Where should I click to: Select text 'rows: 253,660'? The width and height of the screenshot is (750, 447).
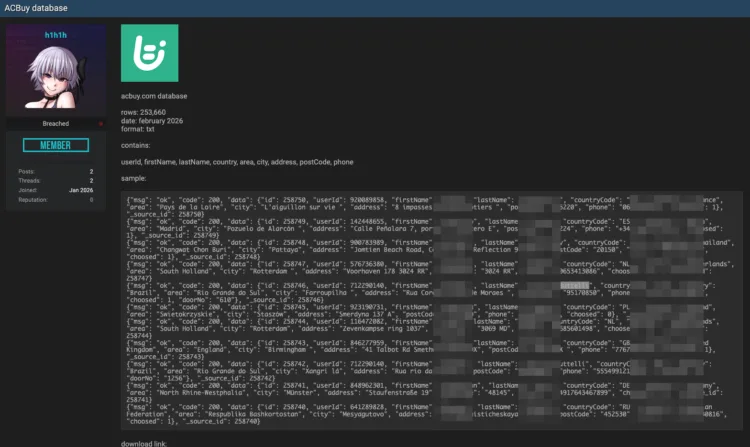pyautogui.click(x=143, y=112)
